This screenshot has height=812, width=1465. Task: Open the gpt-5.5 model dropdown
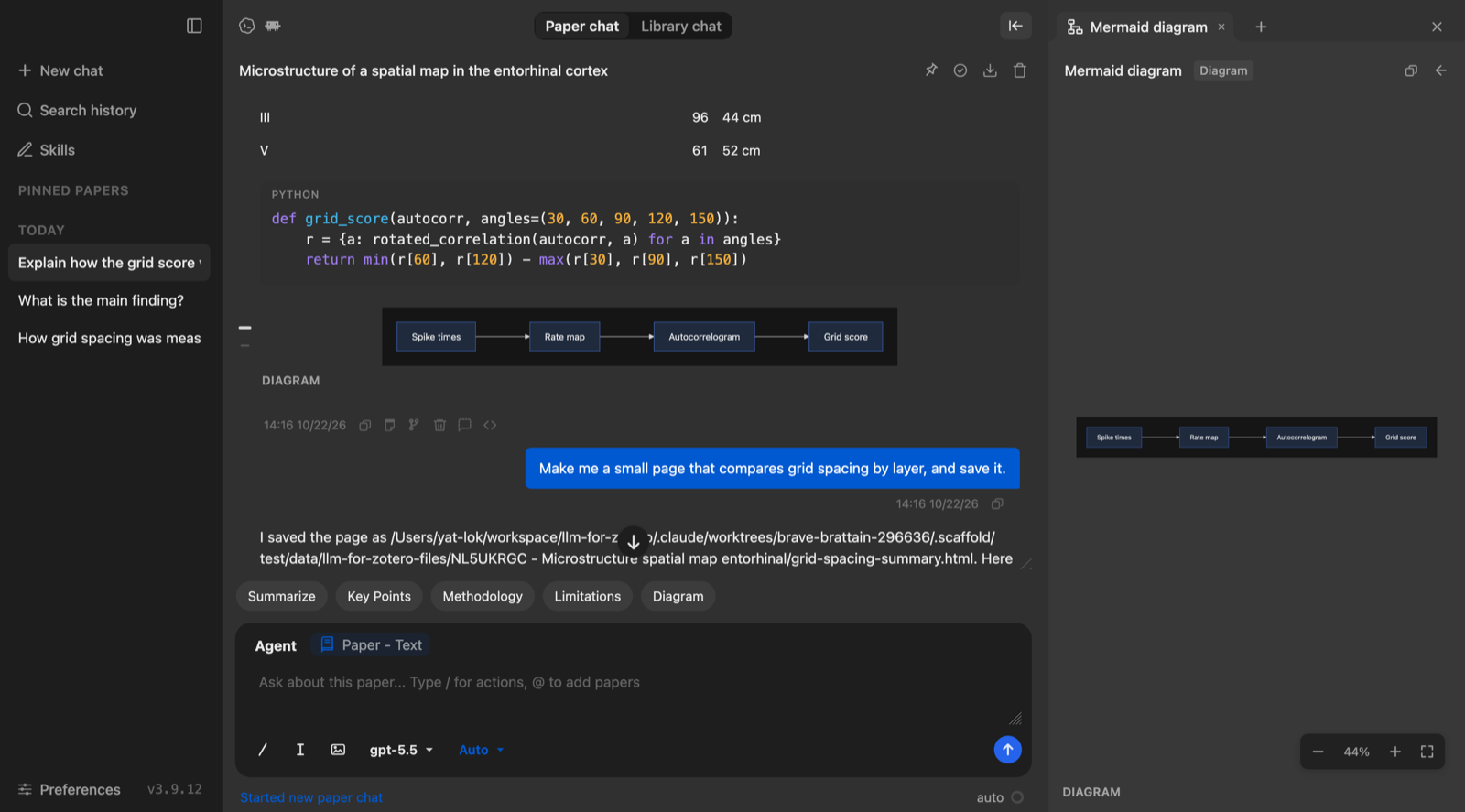pos(401,750)
